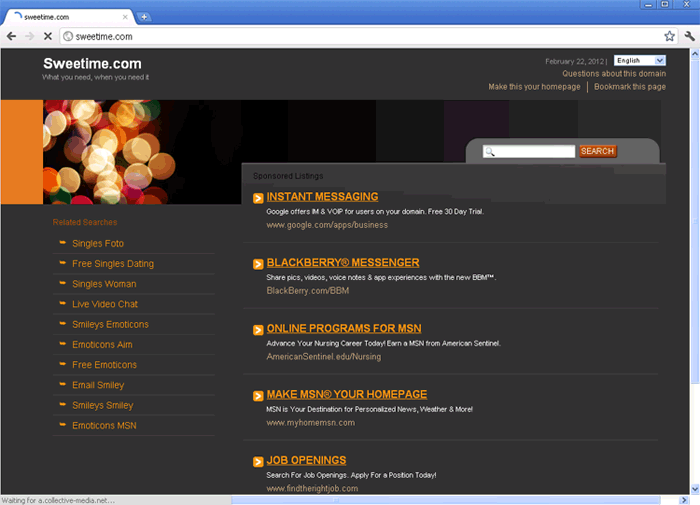
Task: Click the magnifier icon in search box
Action: (490, 152)
